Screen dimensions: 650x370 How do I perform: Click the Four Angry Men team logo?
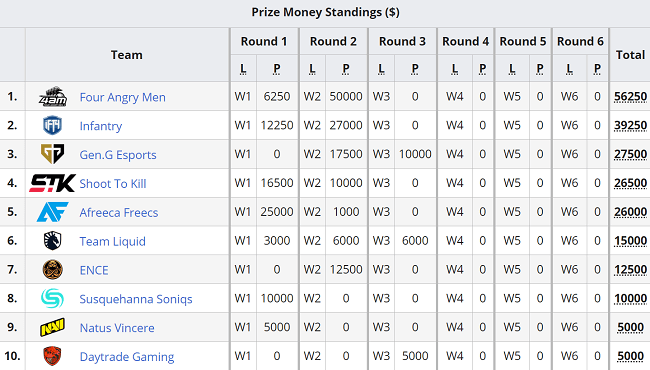pos(53,97)
